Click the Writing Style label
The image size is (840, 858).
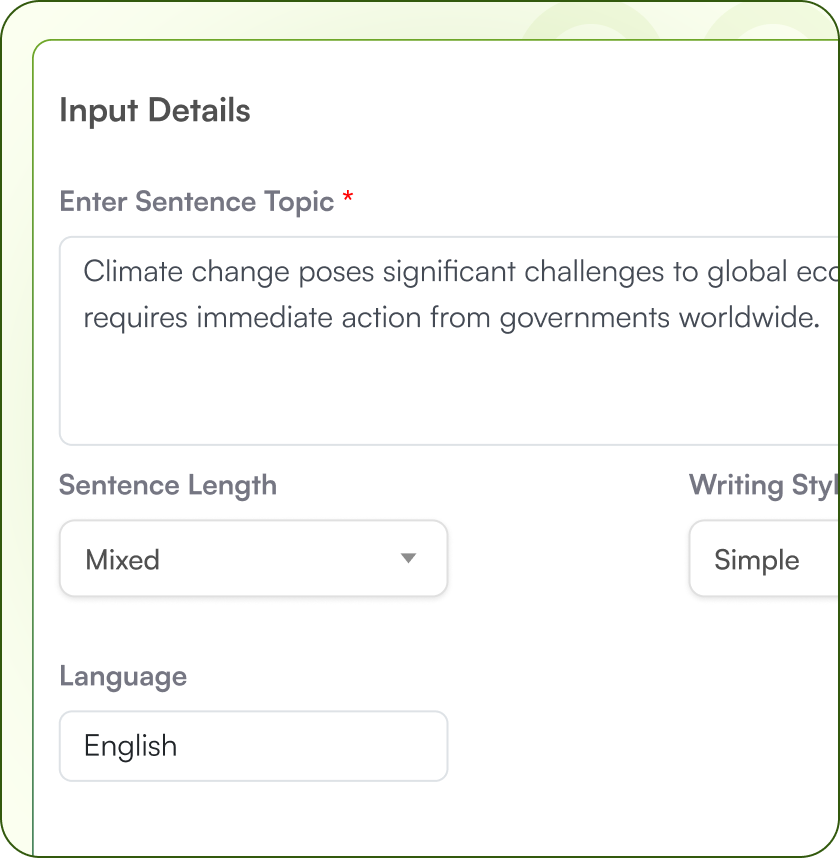pyautogui.click(x=763, y=486)
